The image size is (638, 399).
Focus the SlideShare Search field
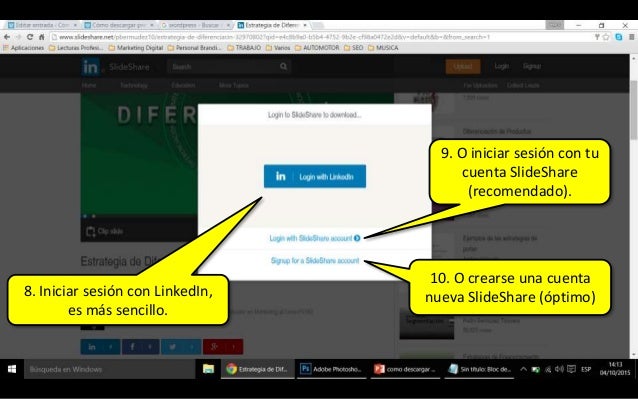[x=223, y=67]
